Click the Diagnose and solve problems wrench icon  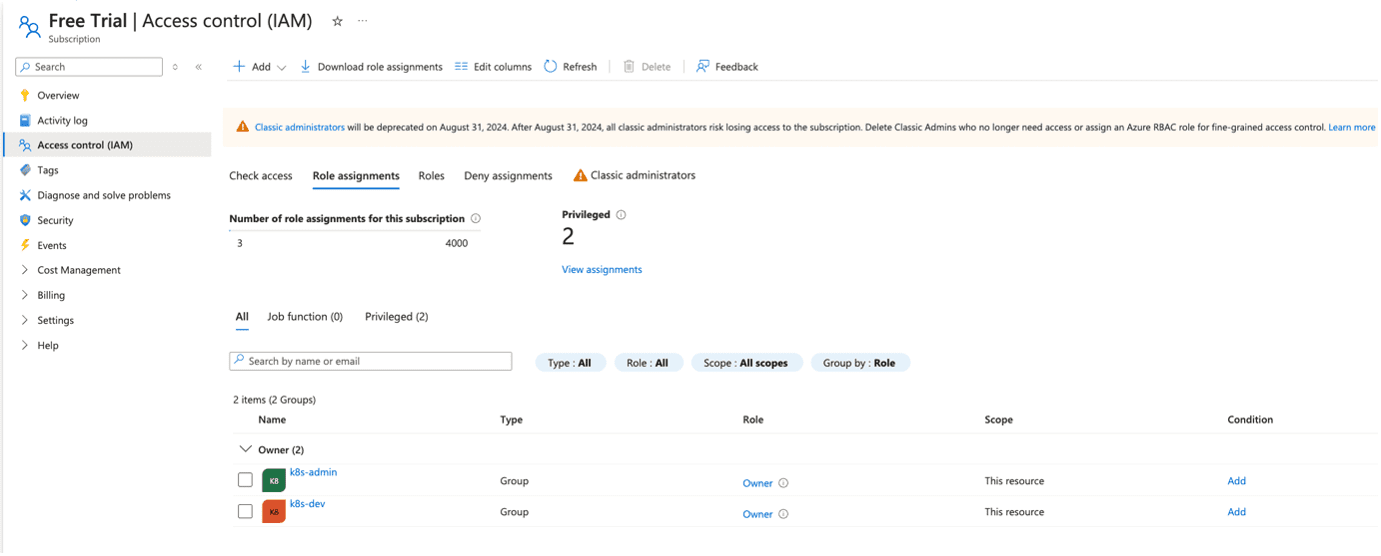pyautogui.click(x=25, y=195)
